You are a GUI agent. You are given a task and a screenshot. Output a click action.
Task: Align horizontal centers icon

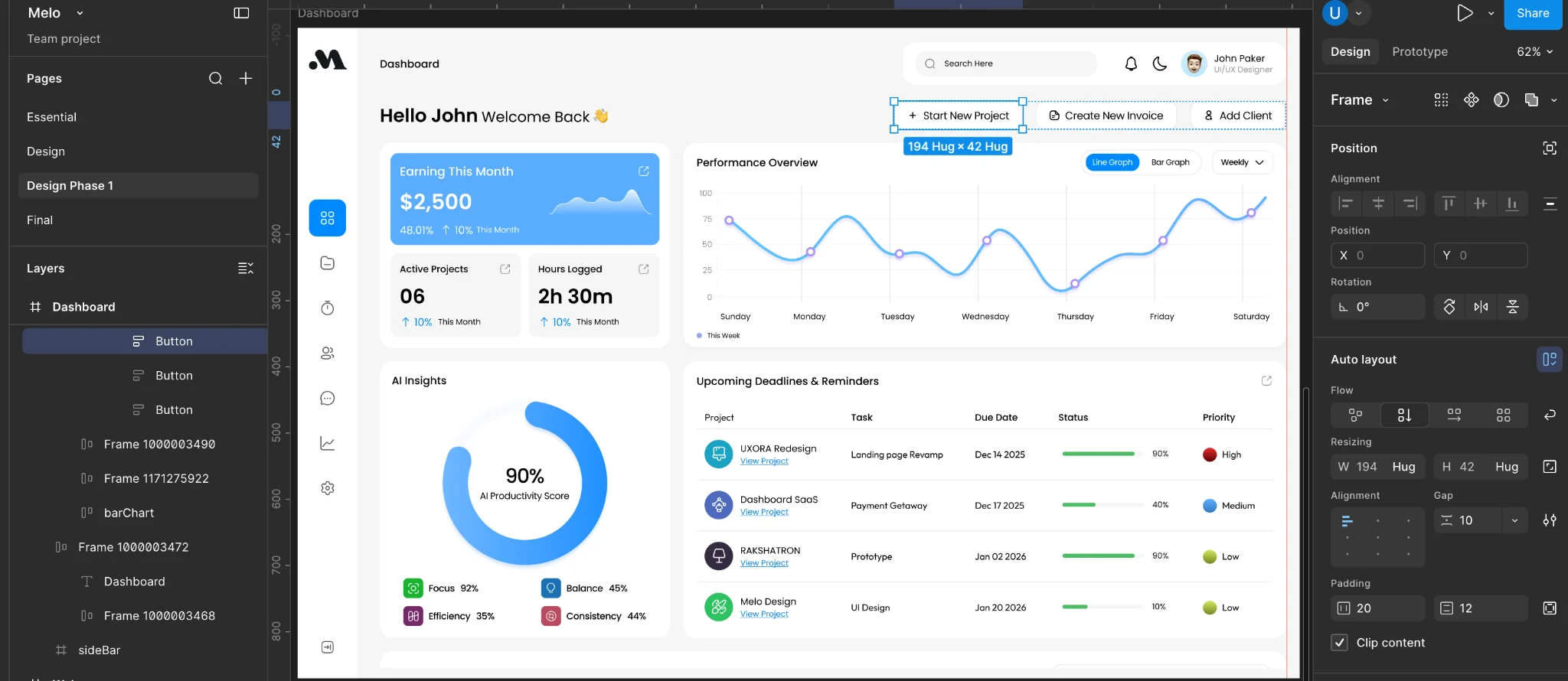pyautogui.click(x=1378, y=204)
